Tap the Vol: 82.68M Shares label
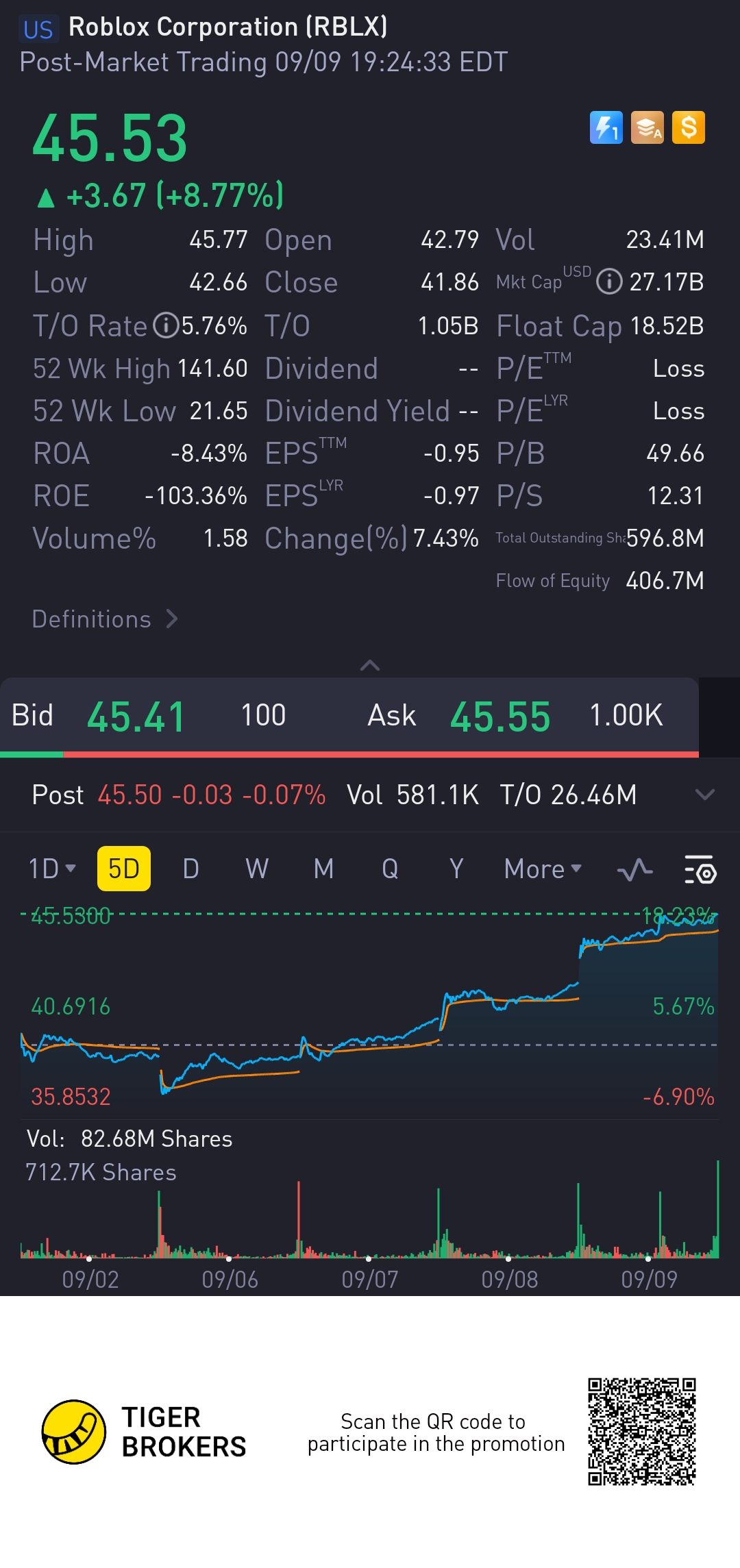The height and width of the screenshot is (1568, 740). tap(129, 1138)
